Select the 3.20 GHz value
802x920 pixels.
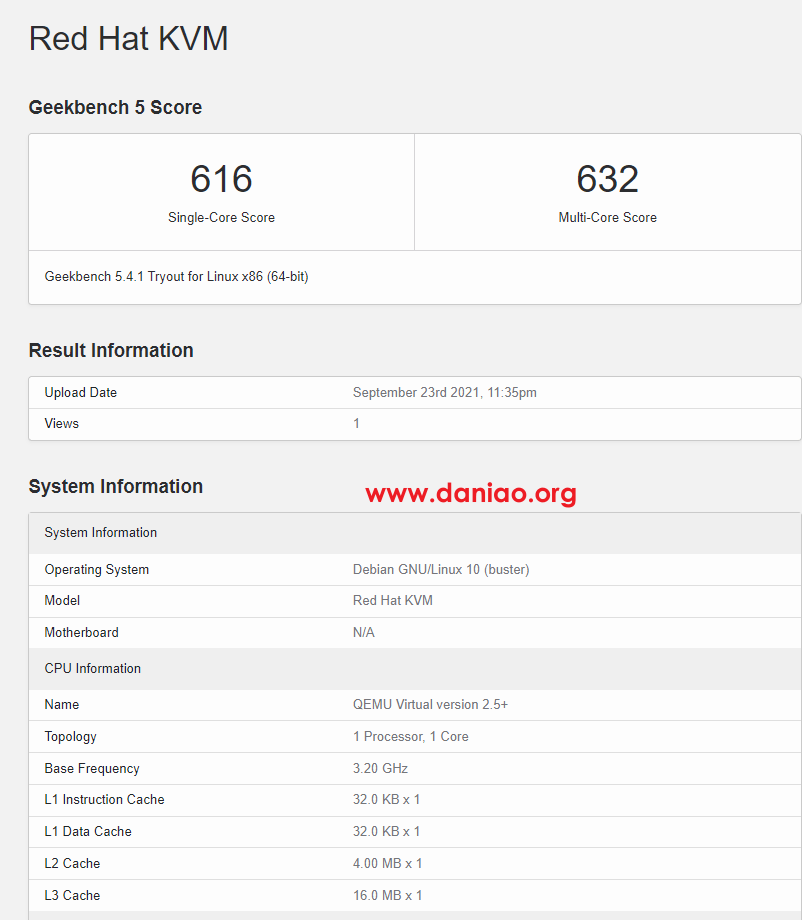coord(380,769)
